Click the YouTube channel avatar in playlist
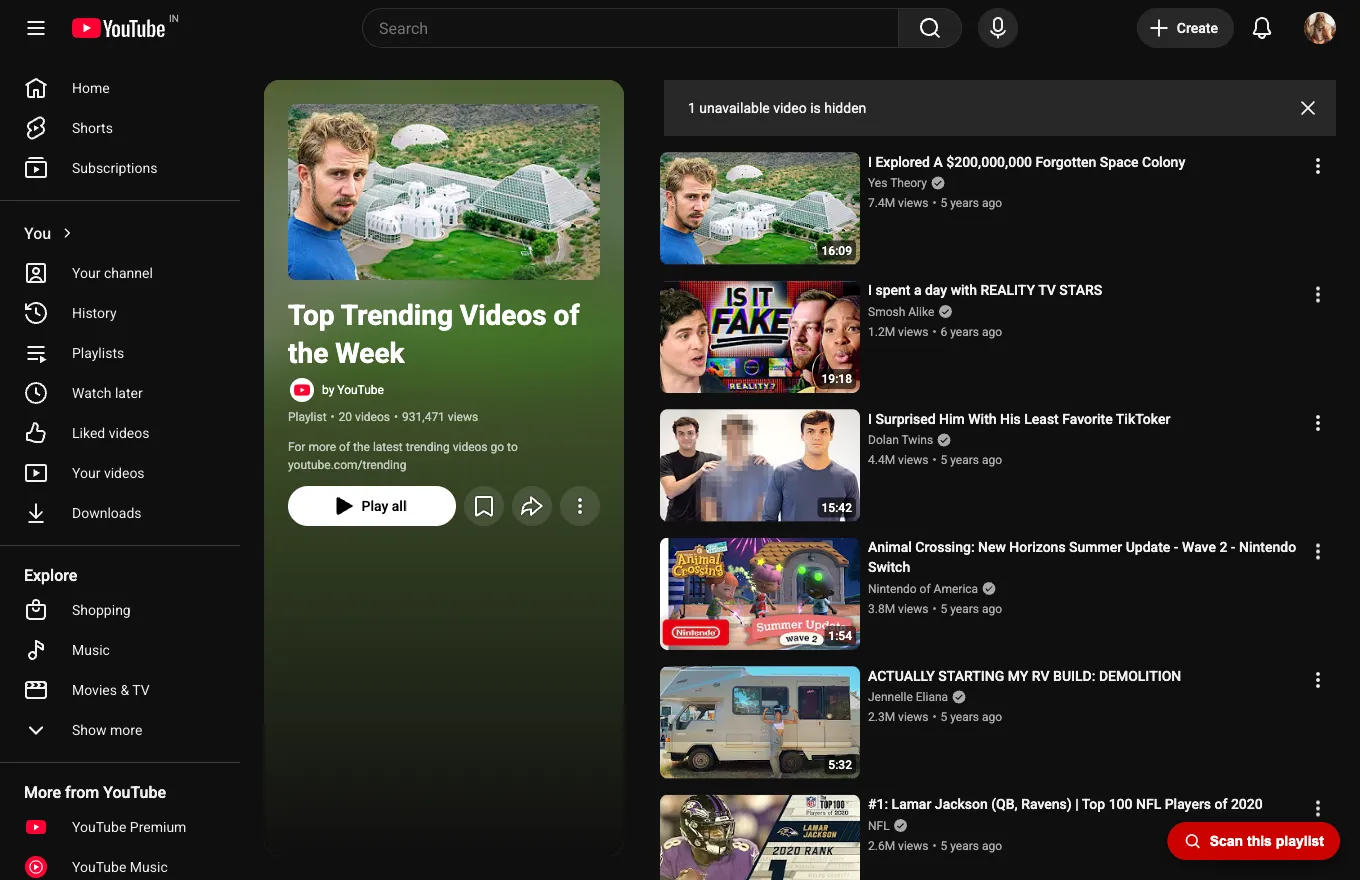This screenshot has height=880, width=1360. [x=302, y=390]
